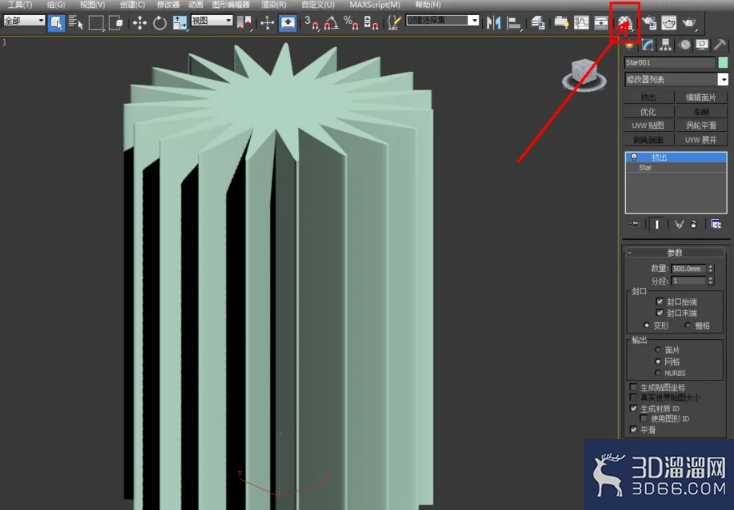Viewport: 734px width, 510px height.
Task: Click the Use Pivot Point Center icon
Action: click(244, 22)
